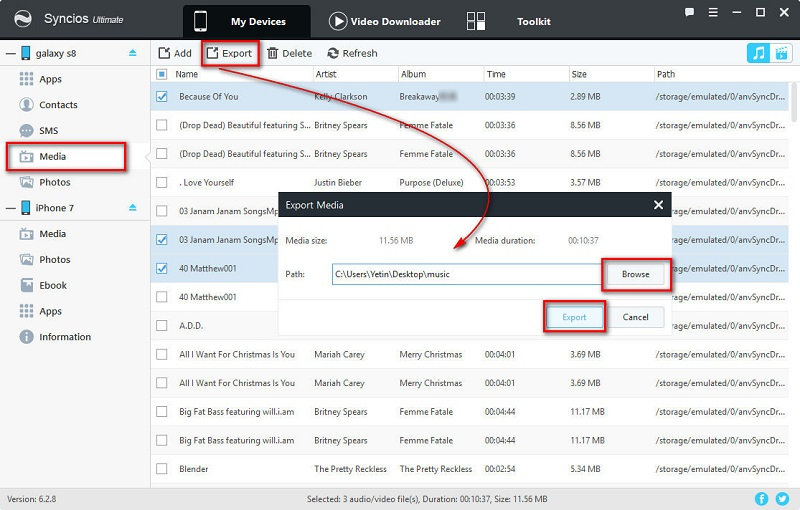Check the Blender song checkbox

pyautogui.click(x=162, y=469)
